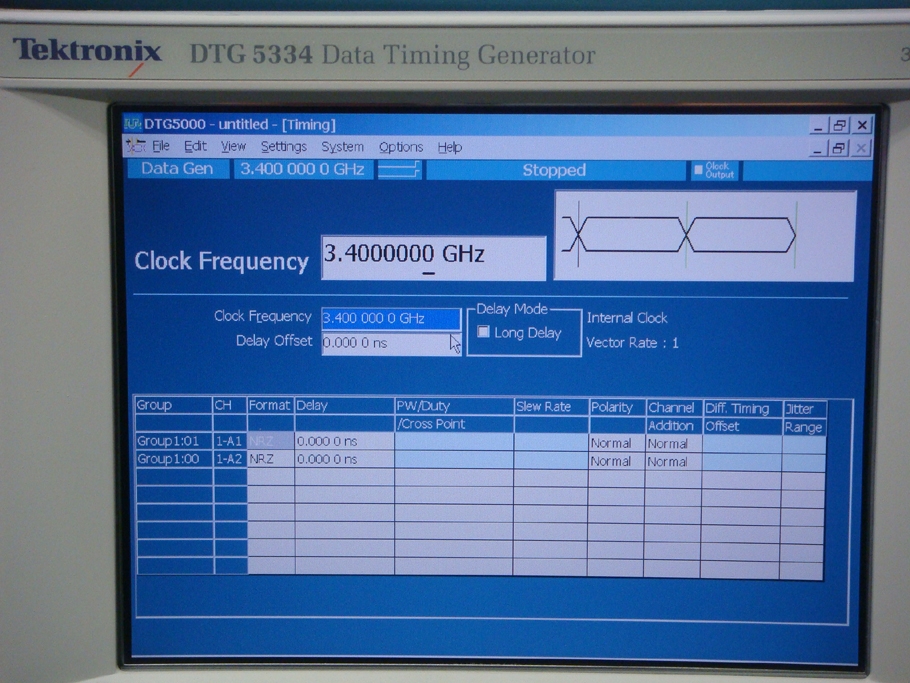Click the small Clock Frequency input field
The height and width of the screenshot is (683, 910).
pos(391,318)
